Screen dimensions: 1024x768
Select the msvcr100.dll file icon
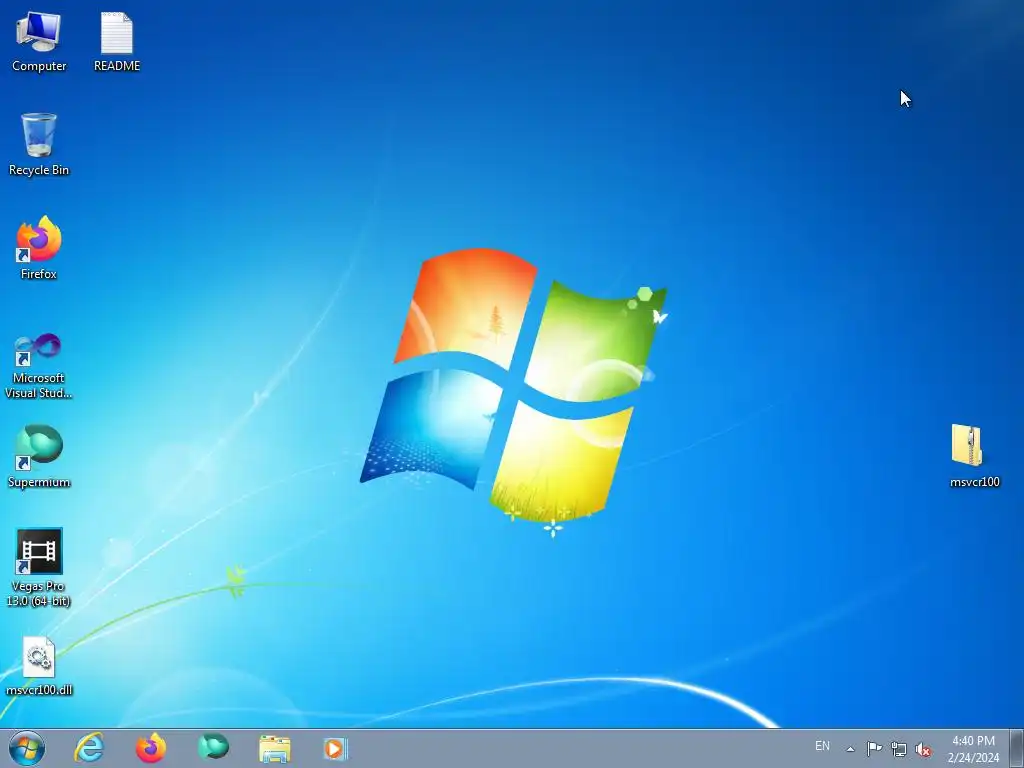39,666
